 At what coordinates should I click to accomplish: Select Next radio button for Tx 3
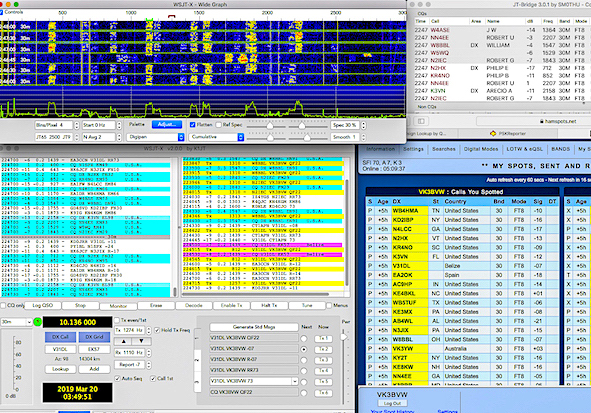click(304, 360)
